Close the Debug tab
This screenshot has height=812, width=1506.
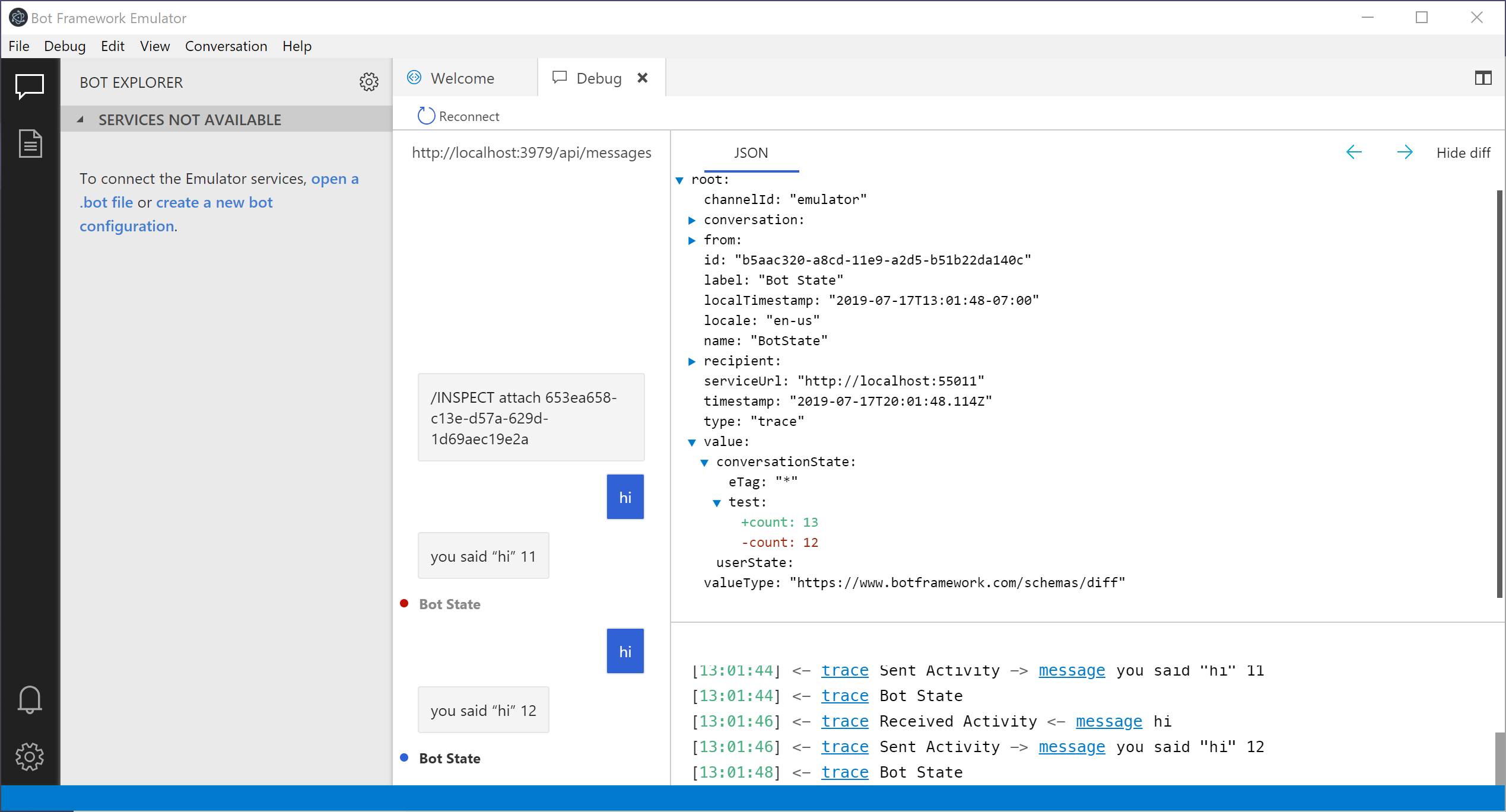(x=642, y=78)
